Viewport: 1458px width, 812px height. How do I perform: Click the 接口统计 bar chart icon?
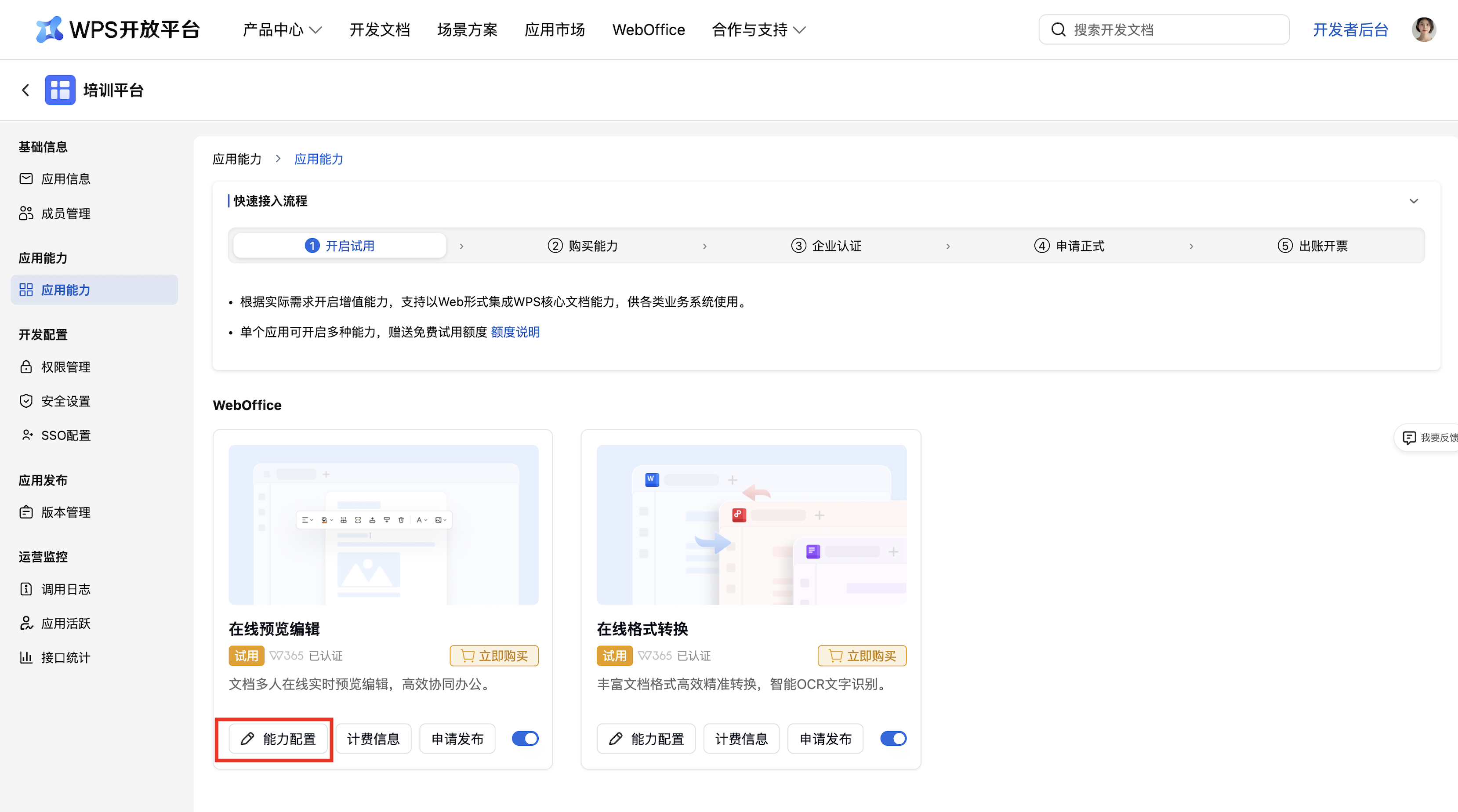(x=26, y=657)
